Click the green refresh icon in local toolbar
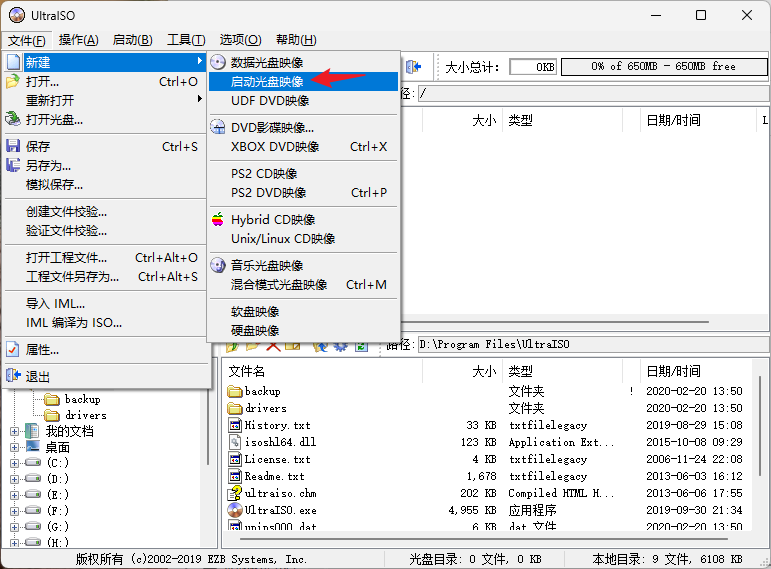Screen dimensions: 771x569 point(361,347)
